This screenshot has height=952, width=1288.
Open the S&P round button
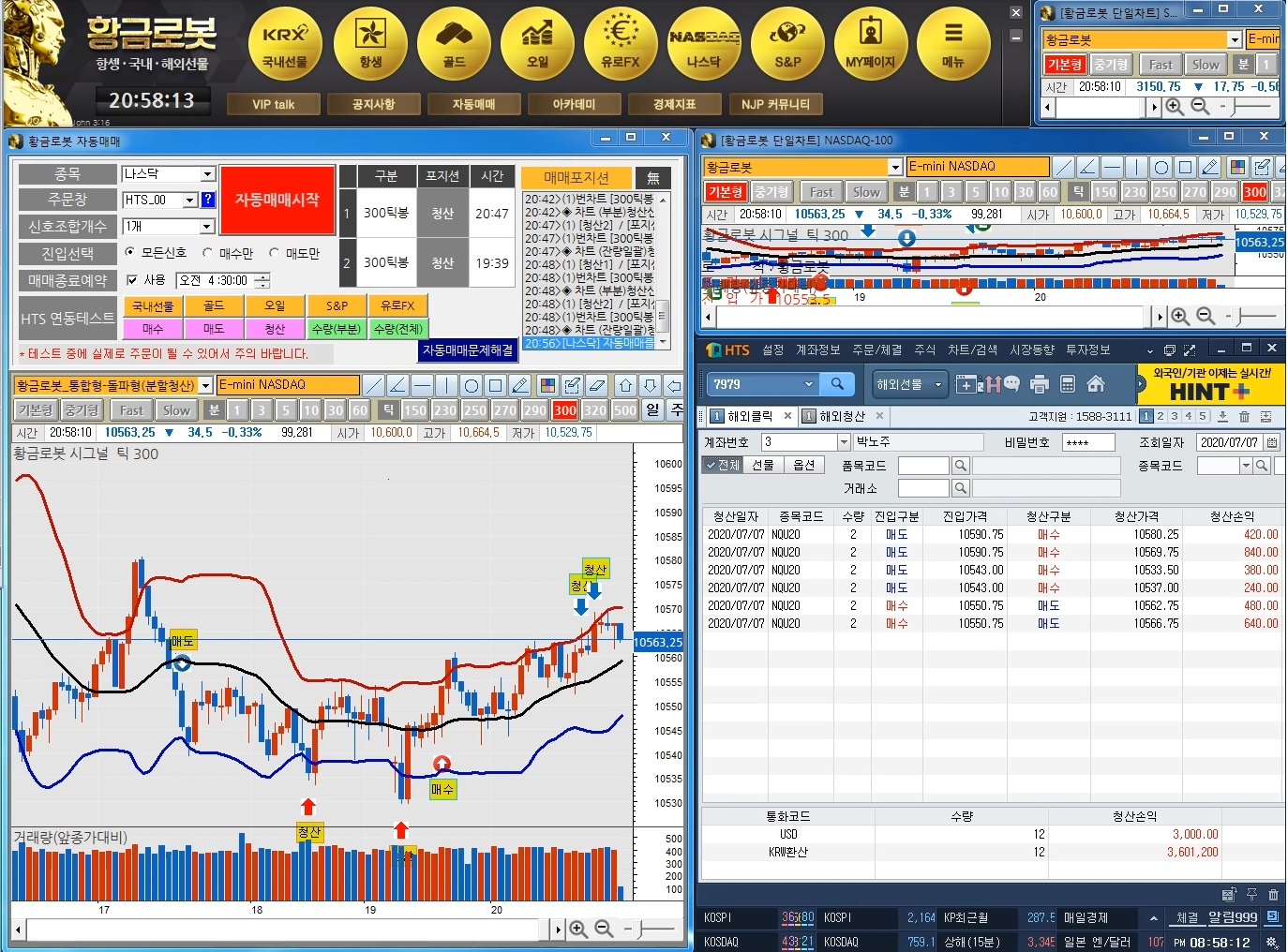pos(787,44)
